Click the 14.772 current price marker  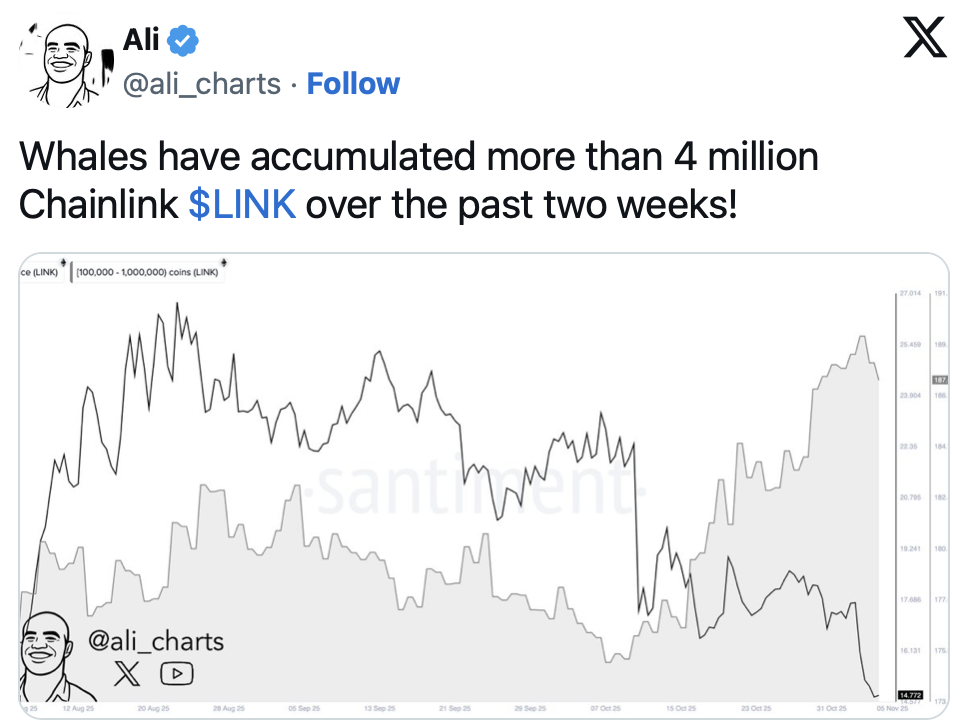coord(909,694)
